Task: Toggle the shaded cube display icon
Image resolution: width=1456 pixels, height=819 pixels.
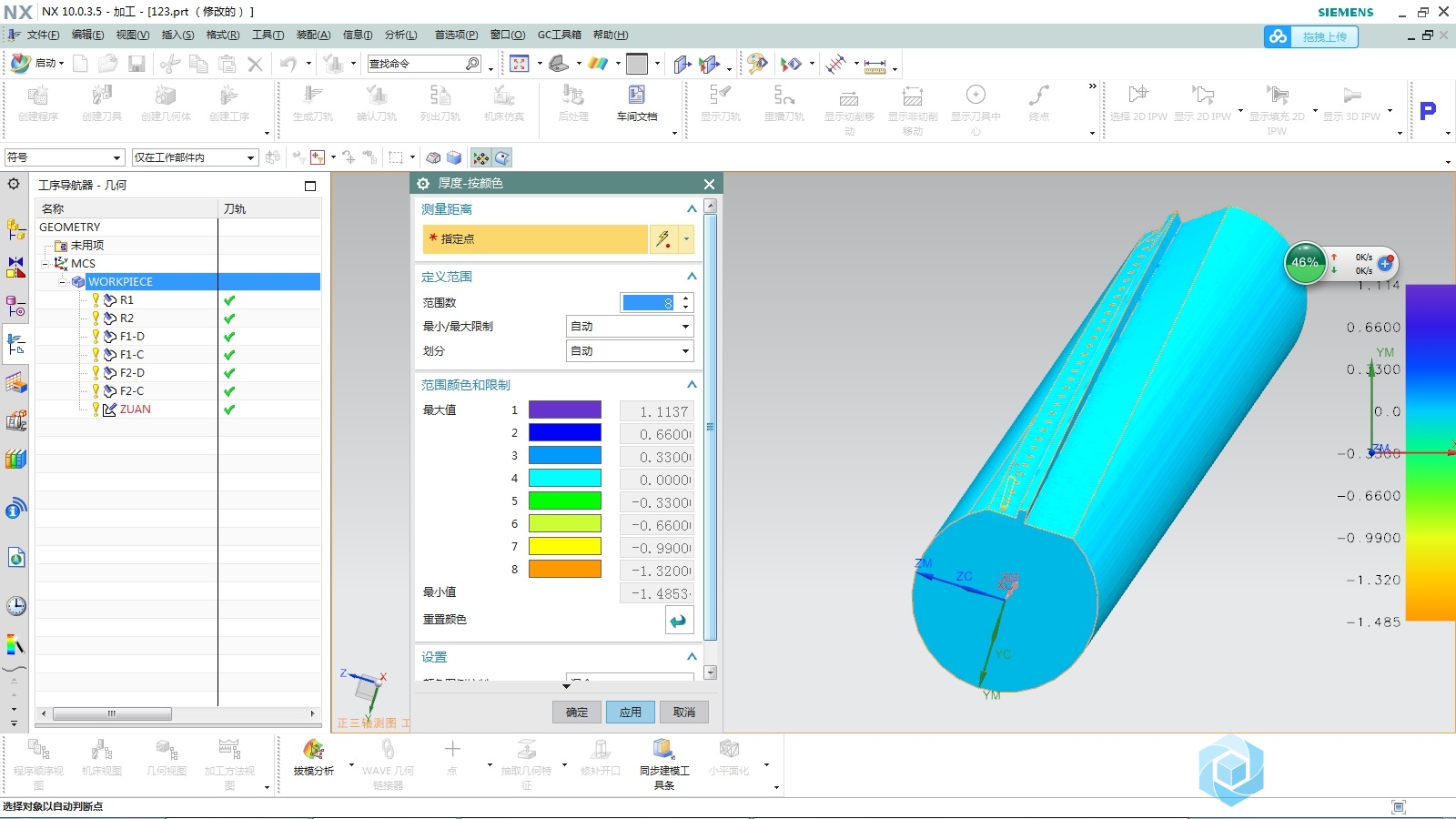Action: click(454, 157)
